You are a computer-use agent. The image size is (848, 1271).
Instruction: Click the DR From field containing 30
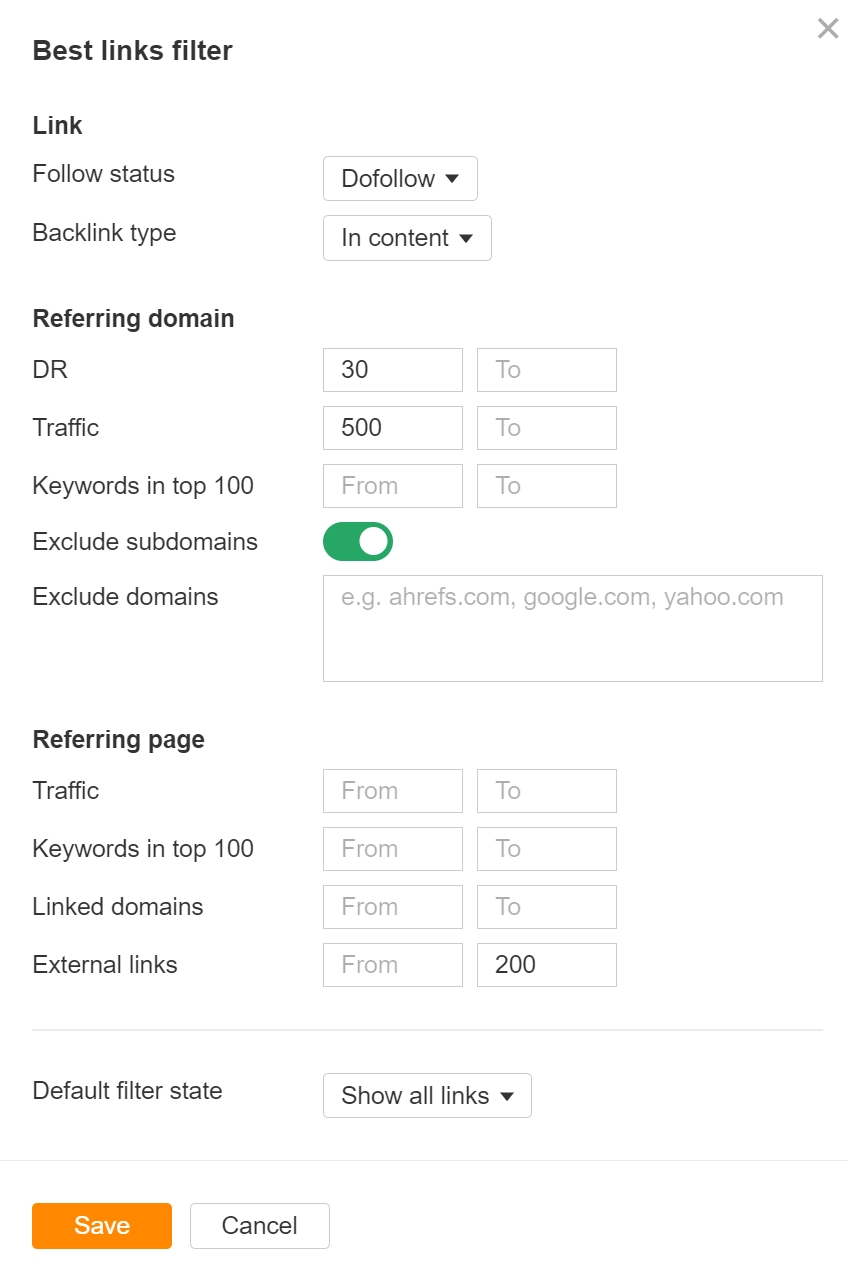pos(393,370)
